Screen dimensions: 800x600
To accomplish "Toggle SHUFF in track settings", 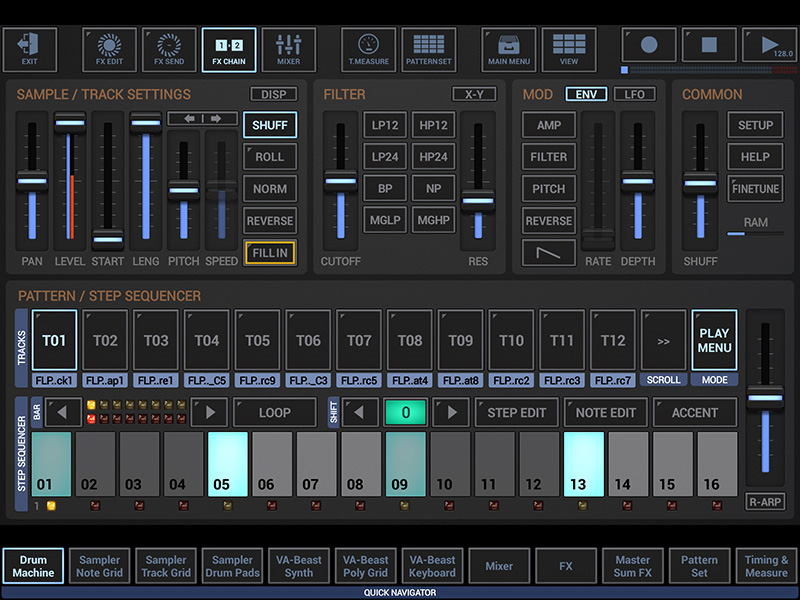I will [x=270, y=125].
